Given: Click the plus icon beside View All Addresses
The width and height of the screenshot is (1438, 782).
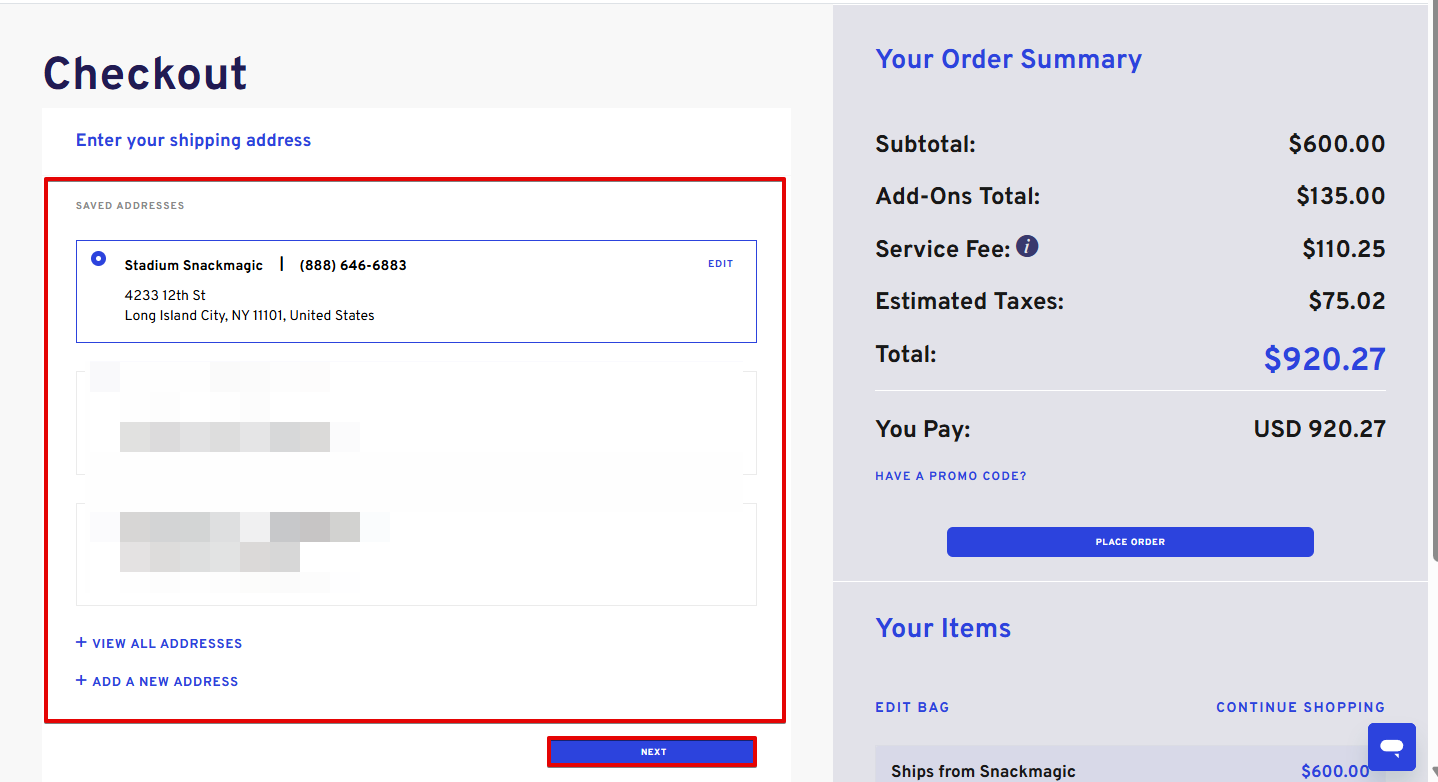Looking at the screenshot, I should (x=81, y=642).
